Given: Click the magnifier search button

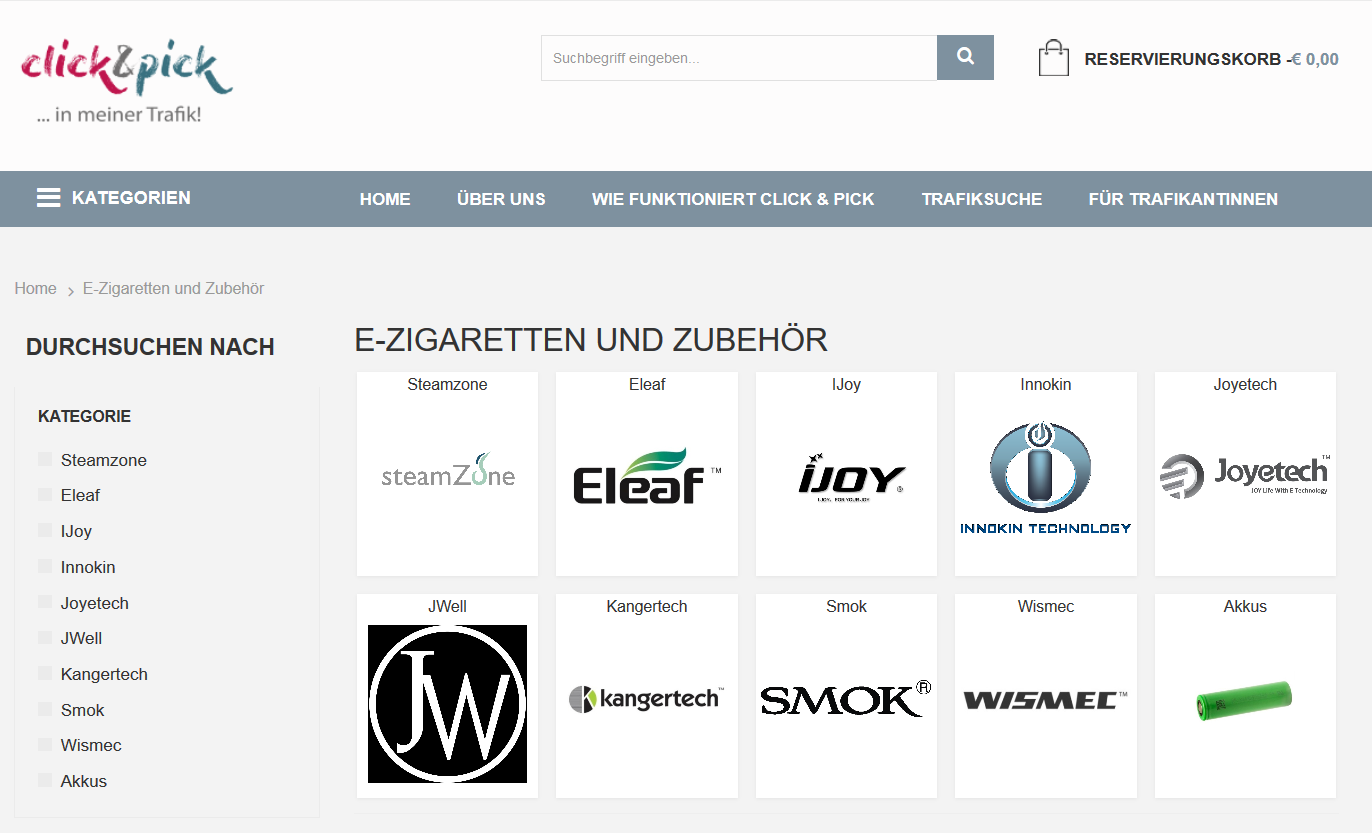Looking at the screenshot, I should [965, 58].
